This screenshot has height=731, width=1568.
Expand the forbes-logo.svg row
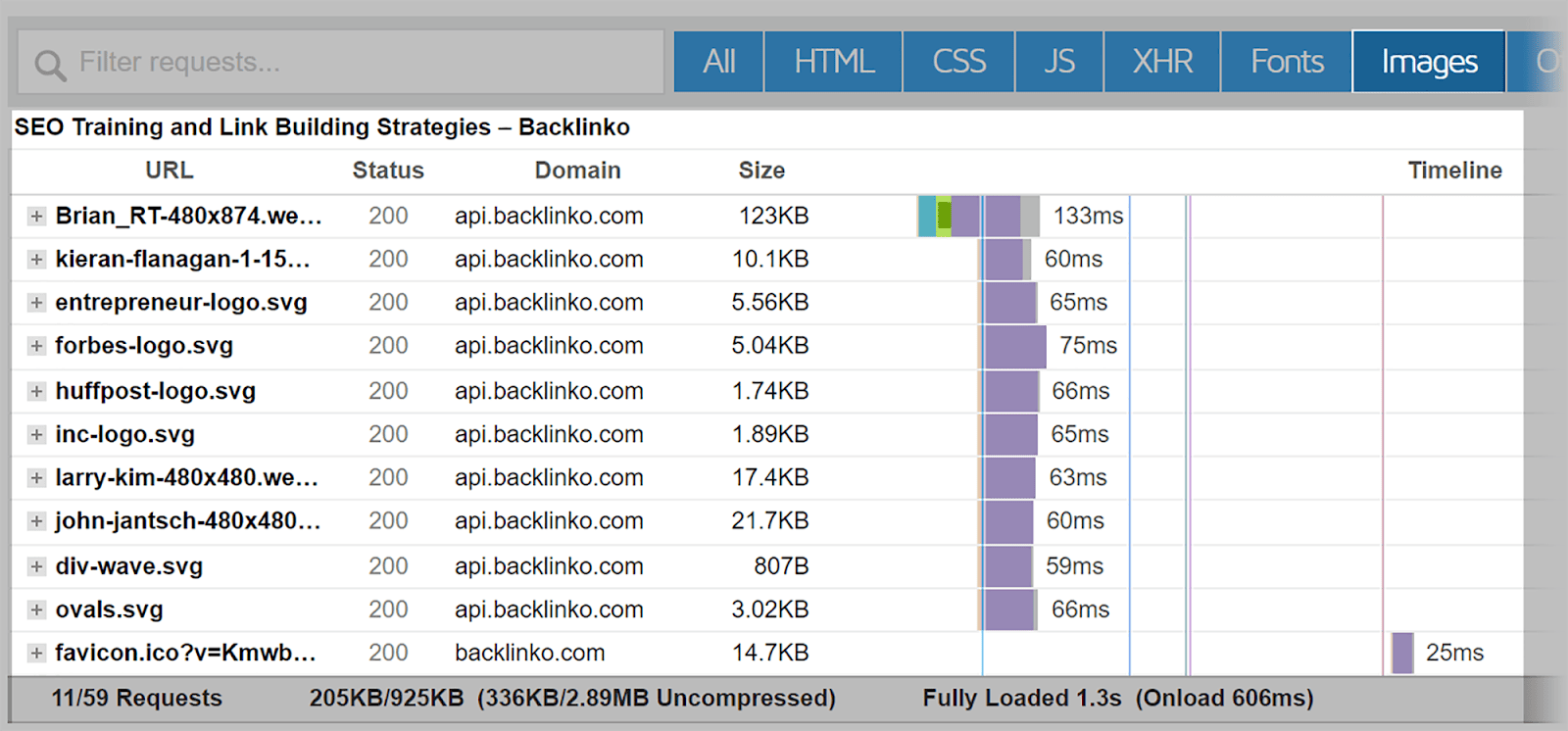click(x=36, y=346)
